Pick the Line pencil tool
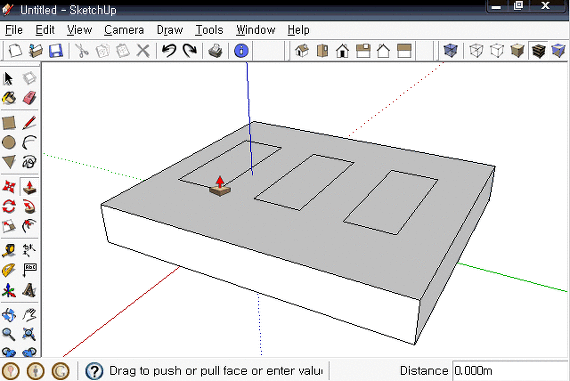The height and width of the screenshot is (381, 570). [29, 123]
